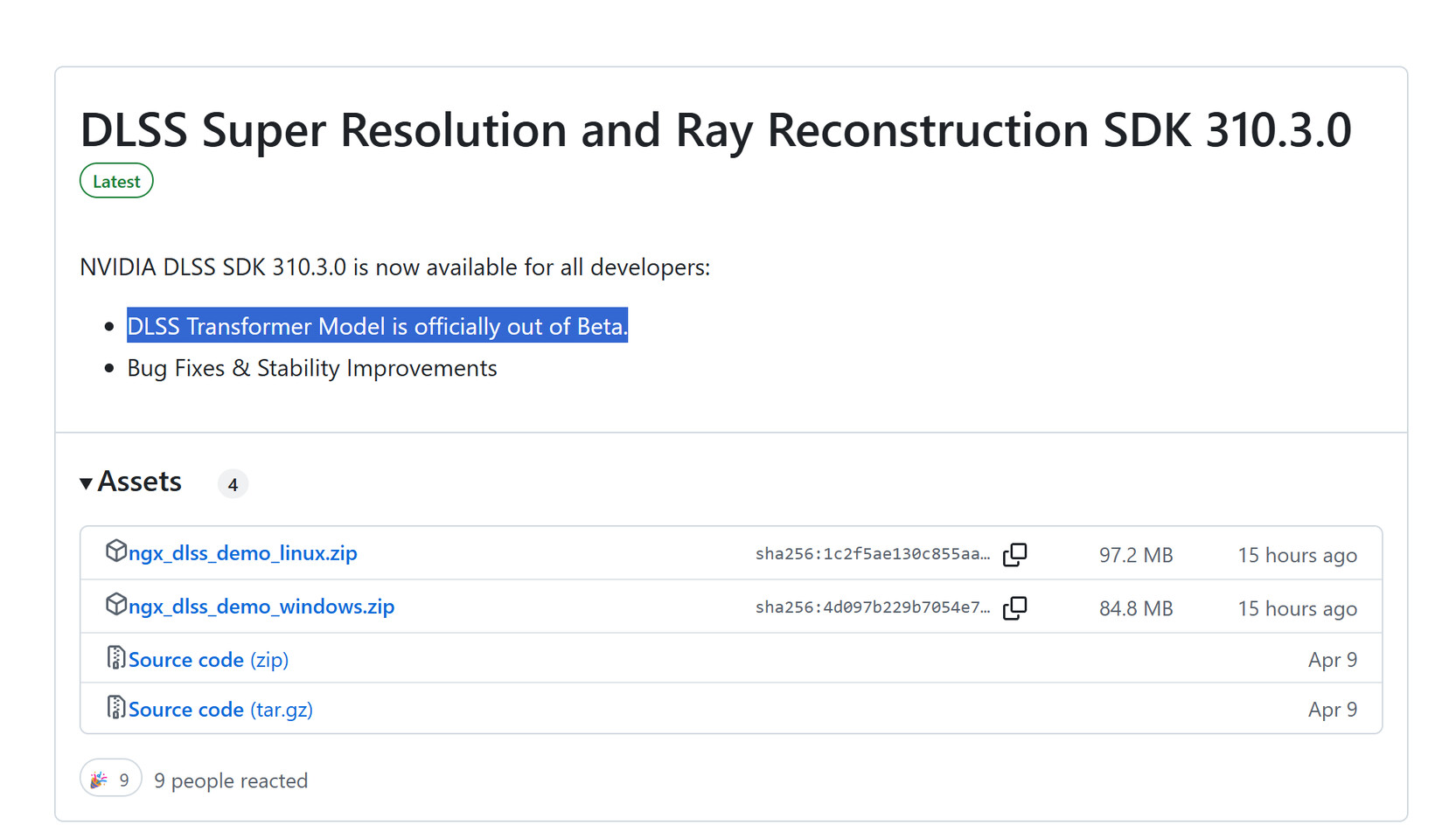Click '15 hours ago' in the windows zip row
The height and width of the screenshot is (839, 1456).
[1298, 608]
